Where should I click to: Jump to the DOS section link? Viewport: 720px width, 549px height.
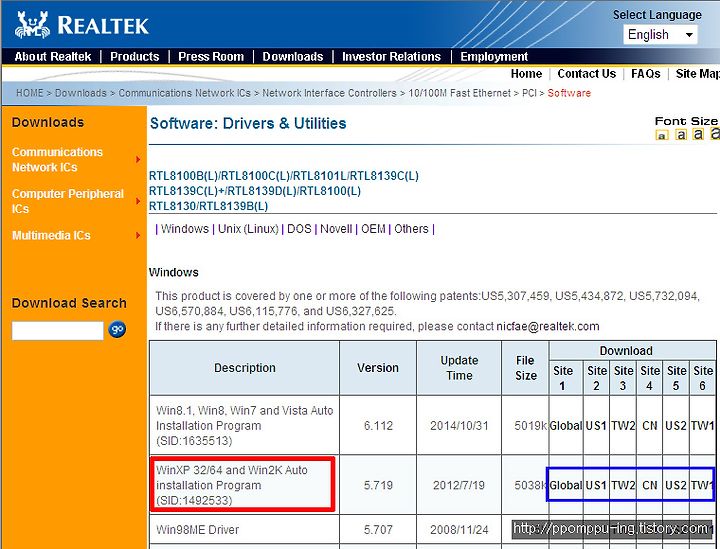pos(299,229)
